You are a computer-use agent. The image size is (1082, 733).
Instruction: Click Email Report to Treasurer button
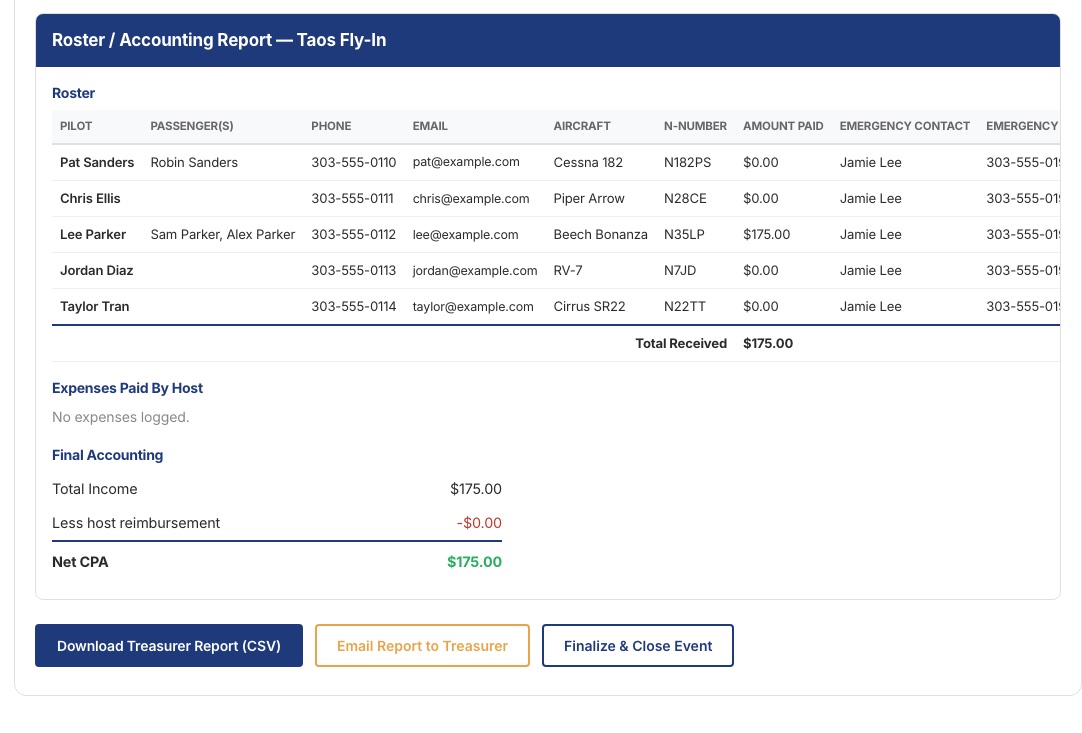coord(422,645)
